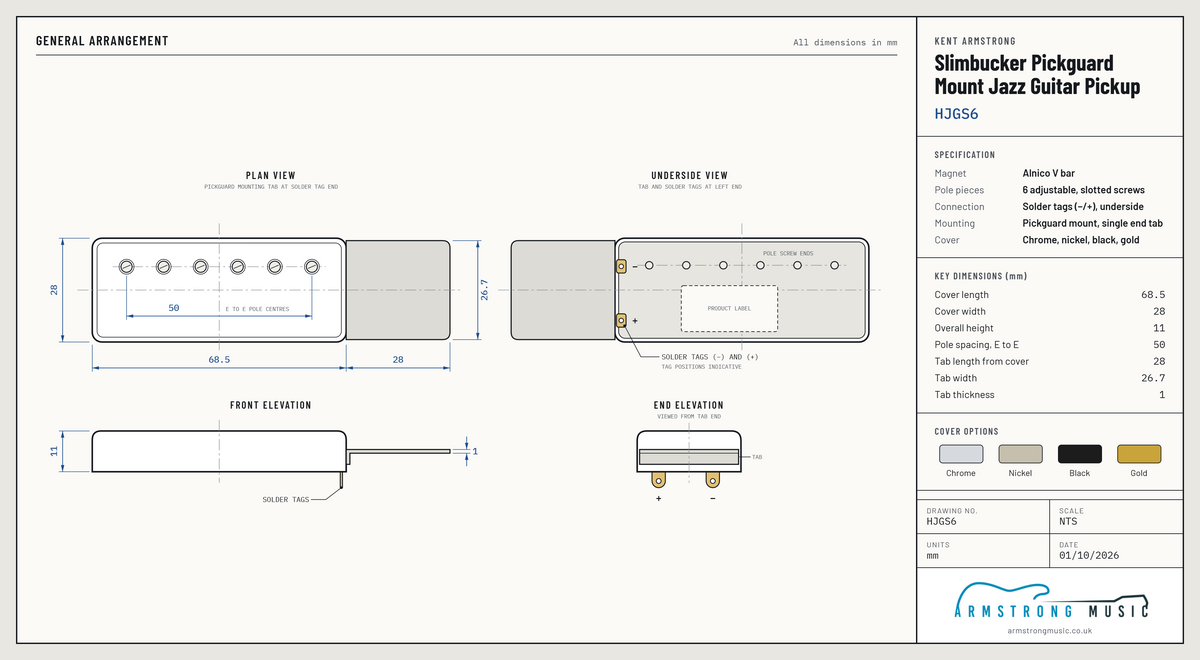Click the 'SOLDER TAGS' callout in front elevation
The width and height of the screenshot is (1200, 660).
click(286, 499)
